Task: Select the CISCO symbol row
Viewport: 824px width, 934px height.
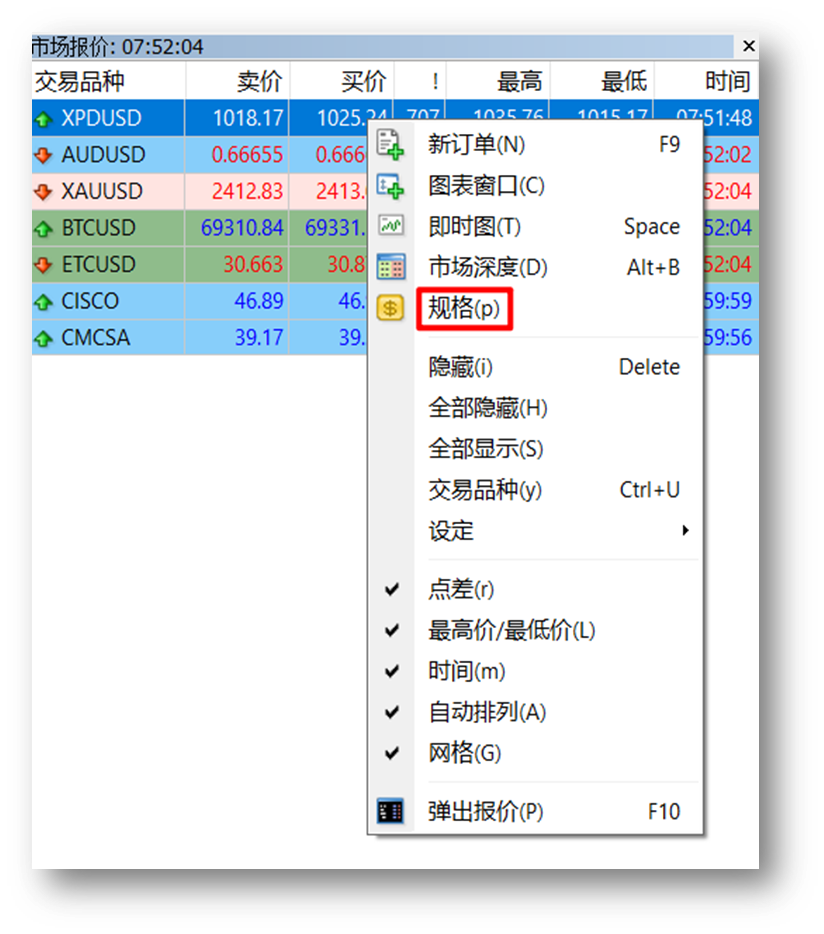Action: [90, 301]
